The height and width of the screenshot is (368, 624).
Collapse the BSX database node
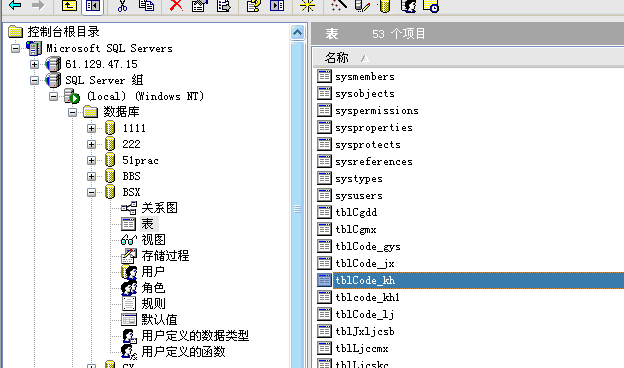[92, 192]
